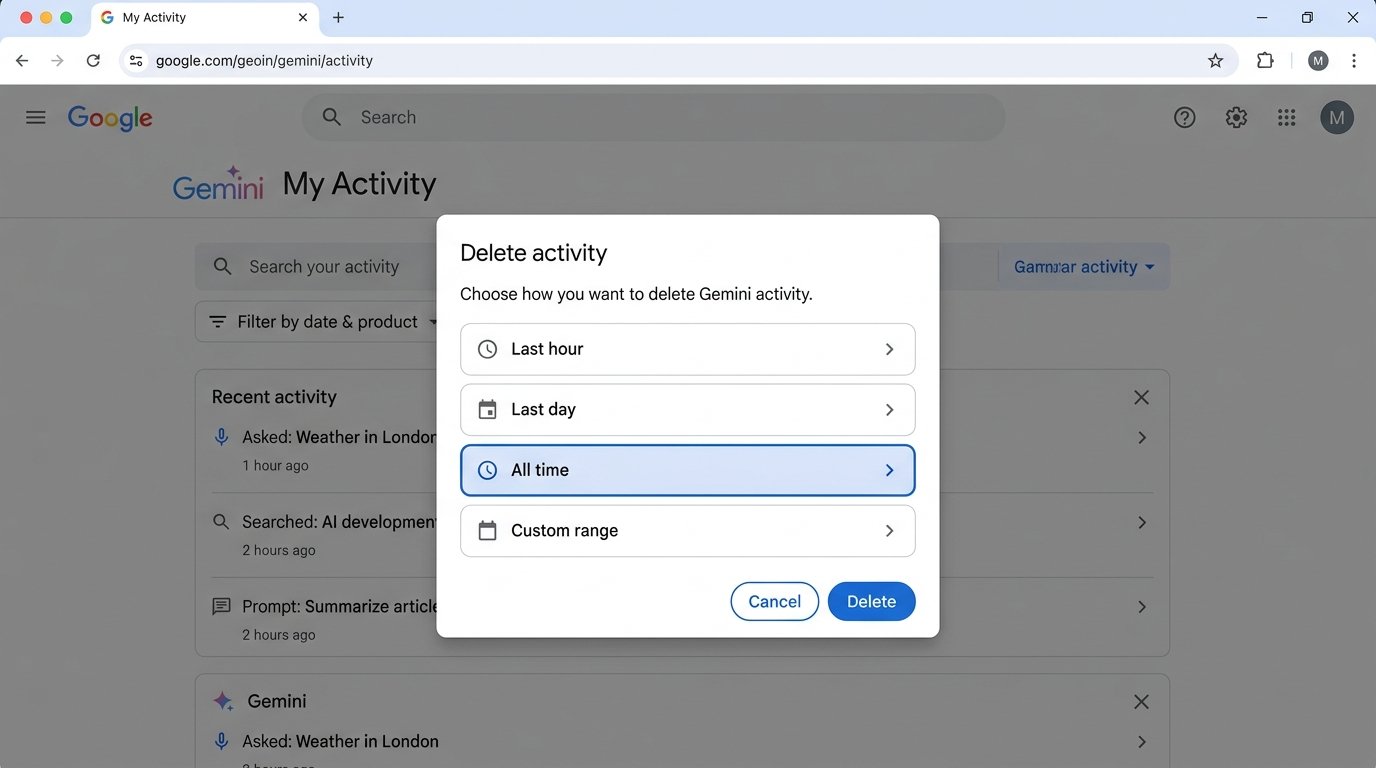Open the Help question mark icon
The width and height of the screenshot is (1376, 768).
point(1184,118)
